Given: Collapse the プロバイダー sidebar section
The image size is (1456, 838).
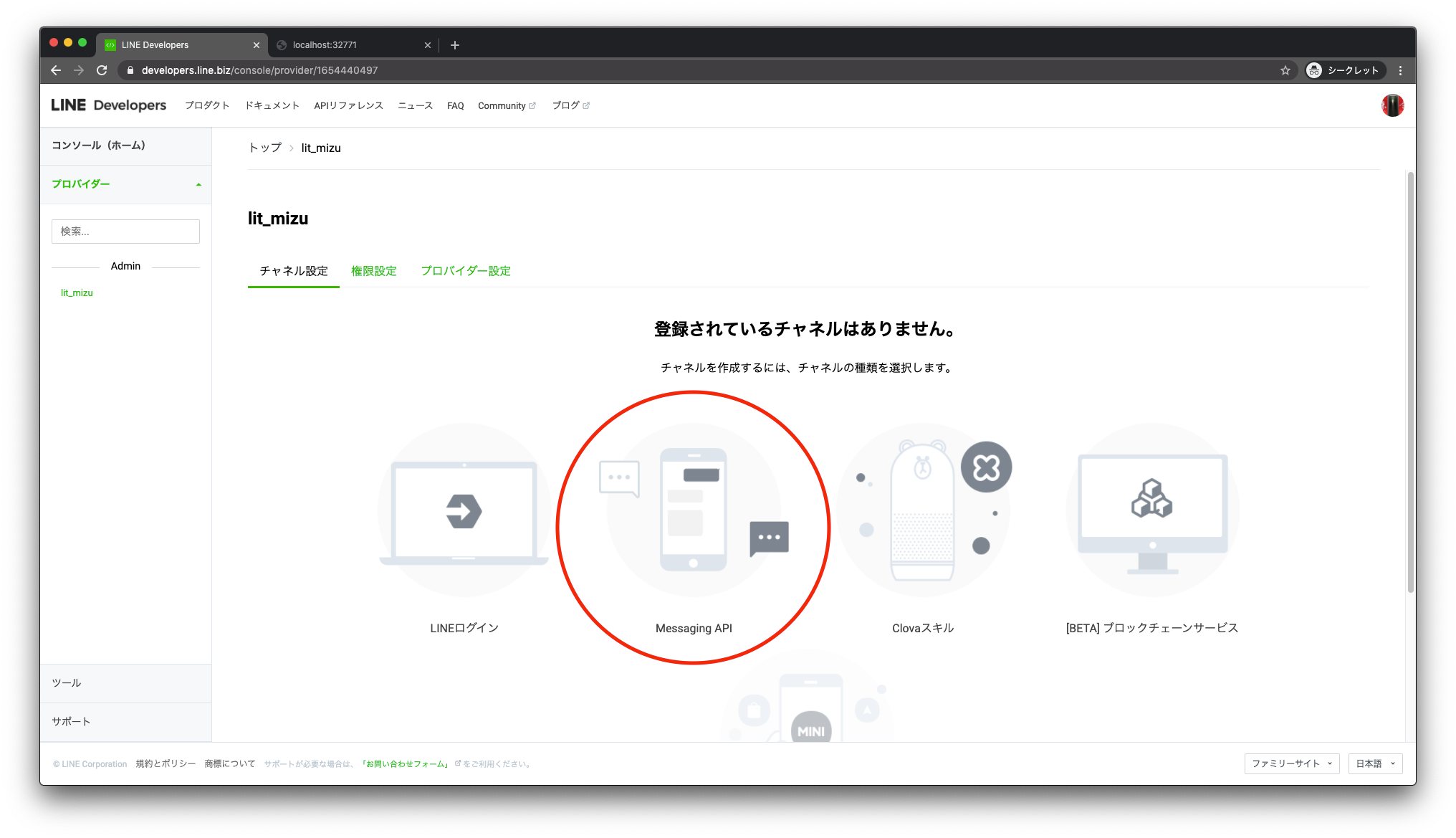Looking at the screenshot, I should click(126, 184).
